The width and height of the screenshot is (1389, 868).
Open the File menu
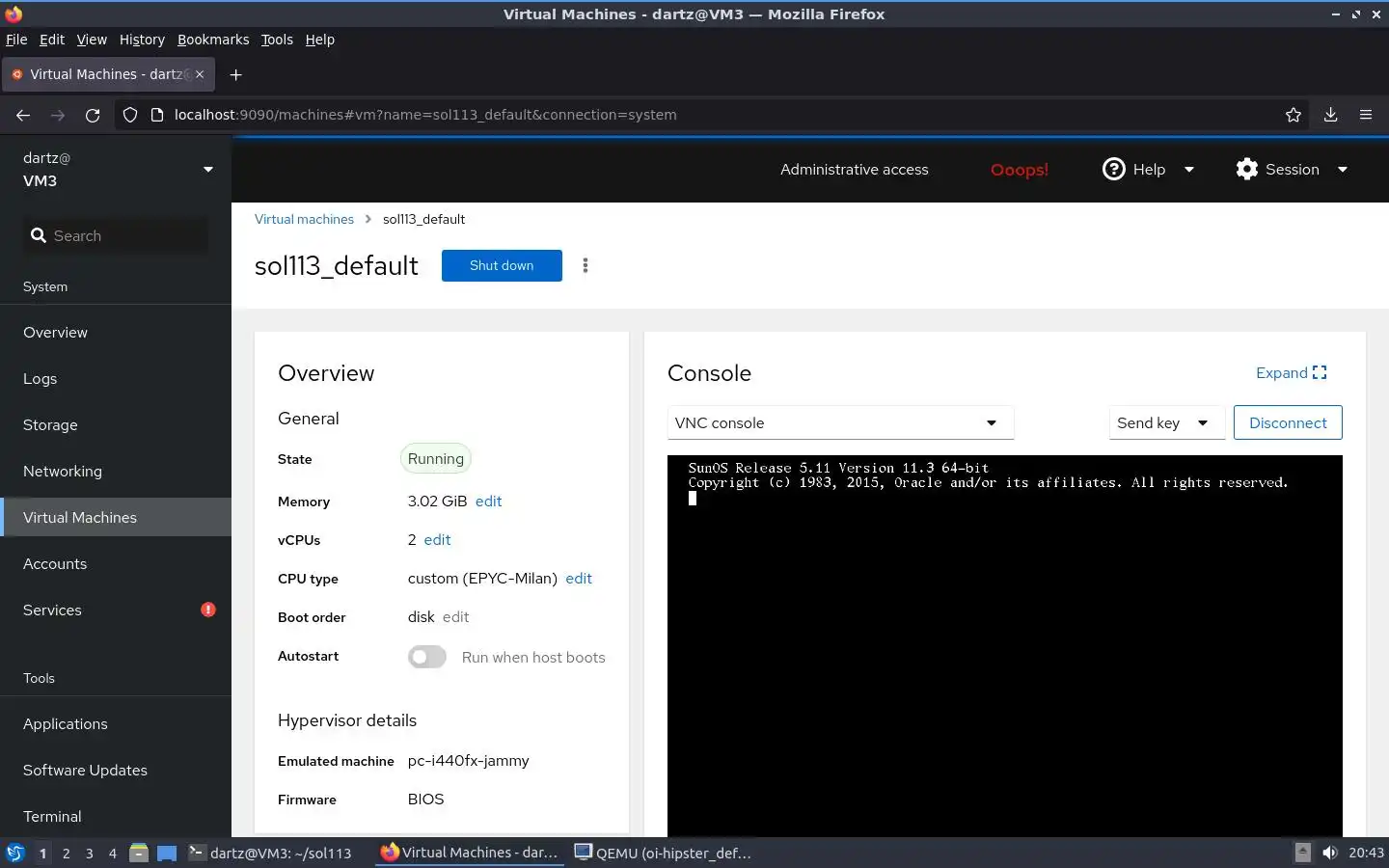click(x=16, y=40)
